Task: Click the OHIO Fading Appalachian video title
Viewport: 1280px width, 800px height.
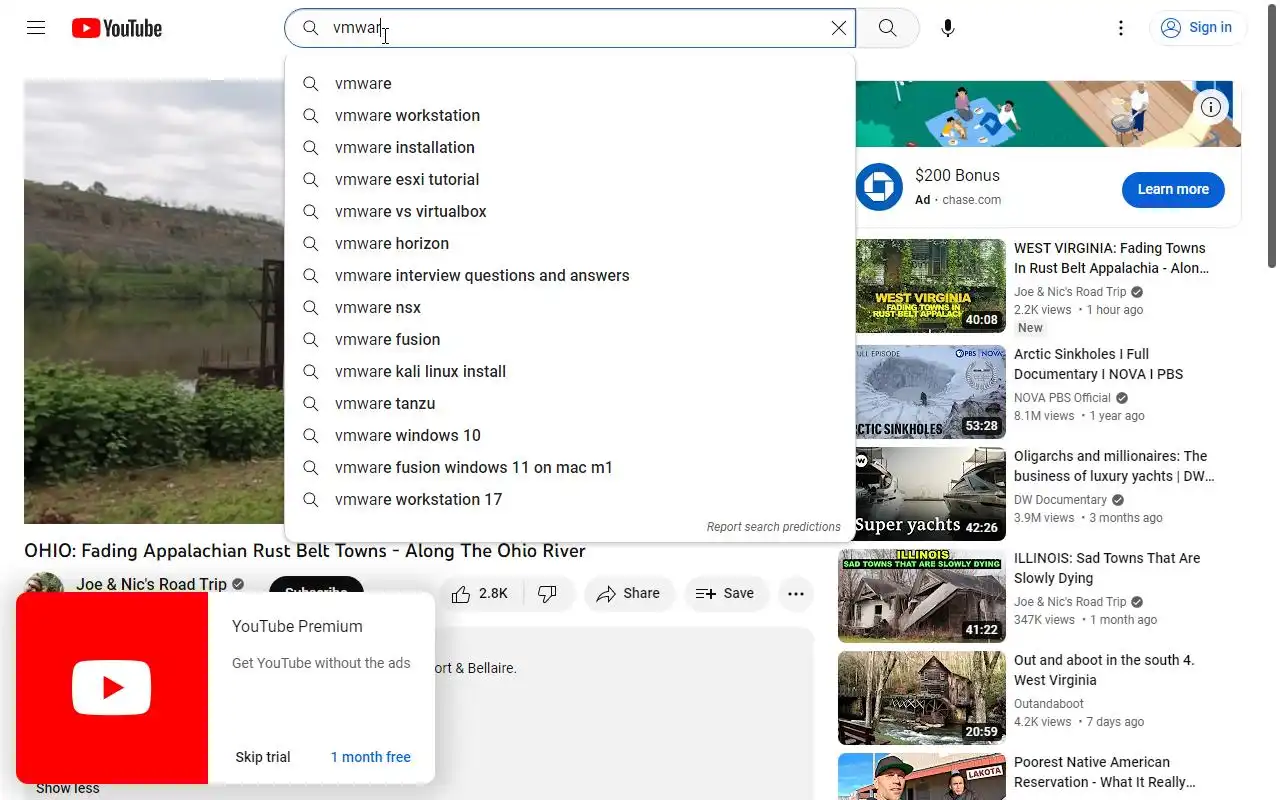Action: 305,551
